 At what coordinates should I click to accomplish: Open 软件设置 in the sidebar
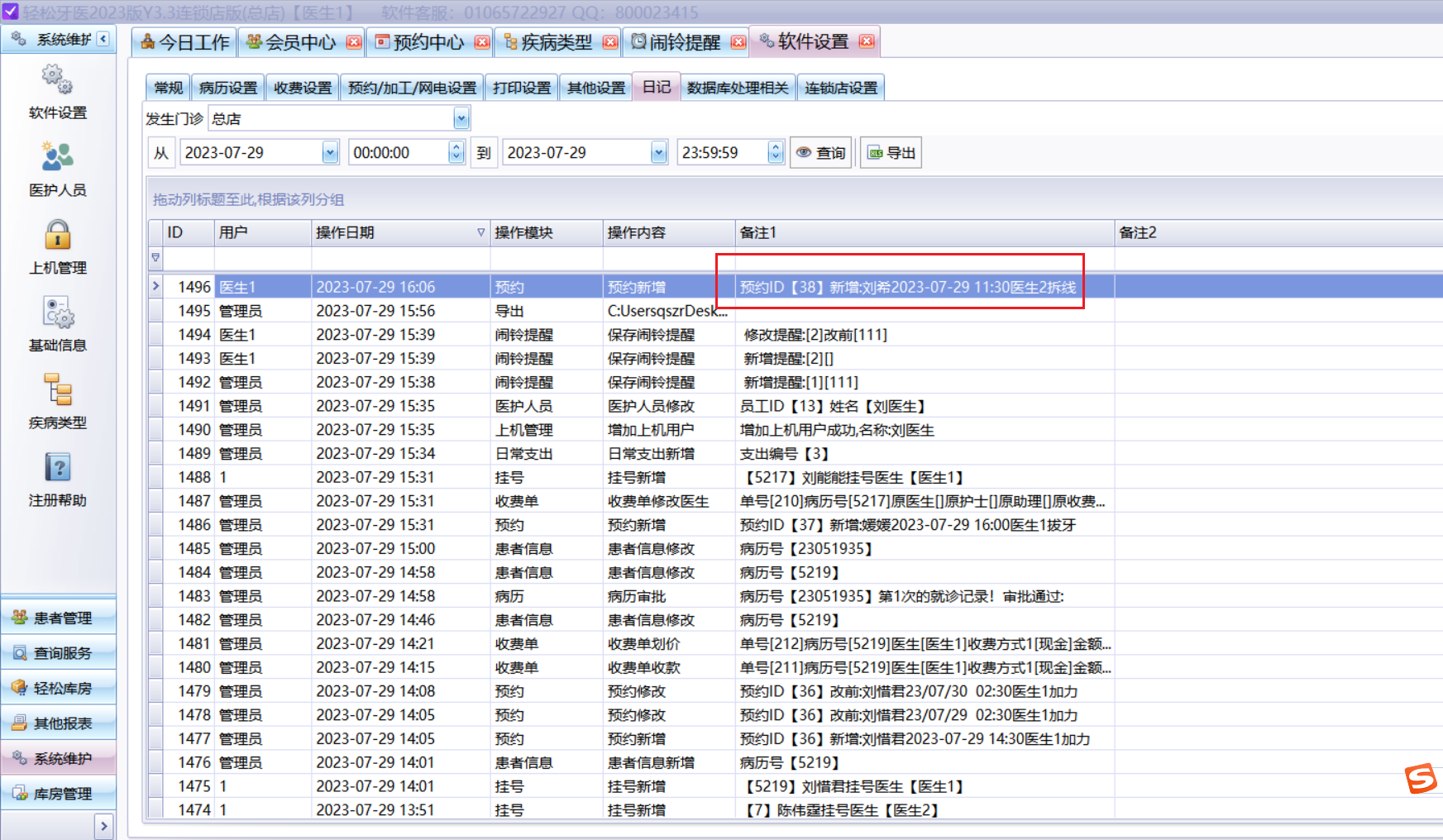tap(58, 93)
